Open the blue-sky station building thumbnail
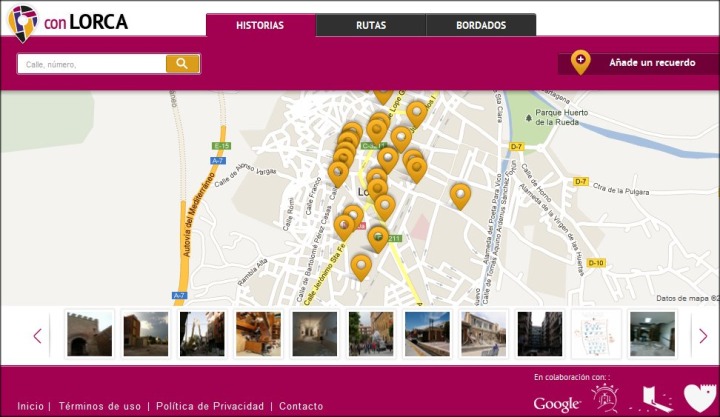720x417 pixels. pyautogui.click(x=427, y=334)
